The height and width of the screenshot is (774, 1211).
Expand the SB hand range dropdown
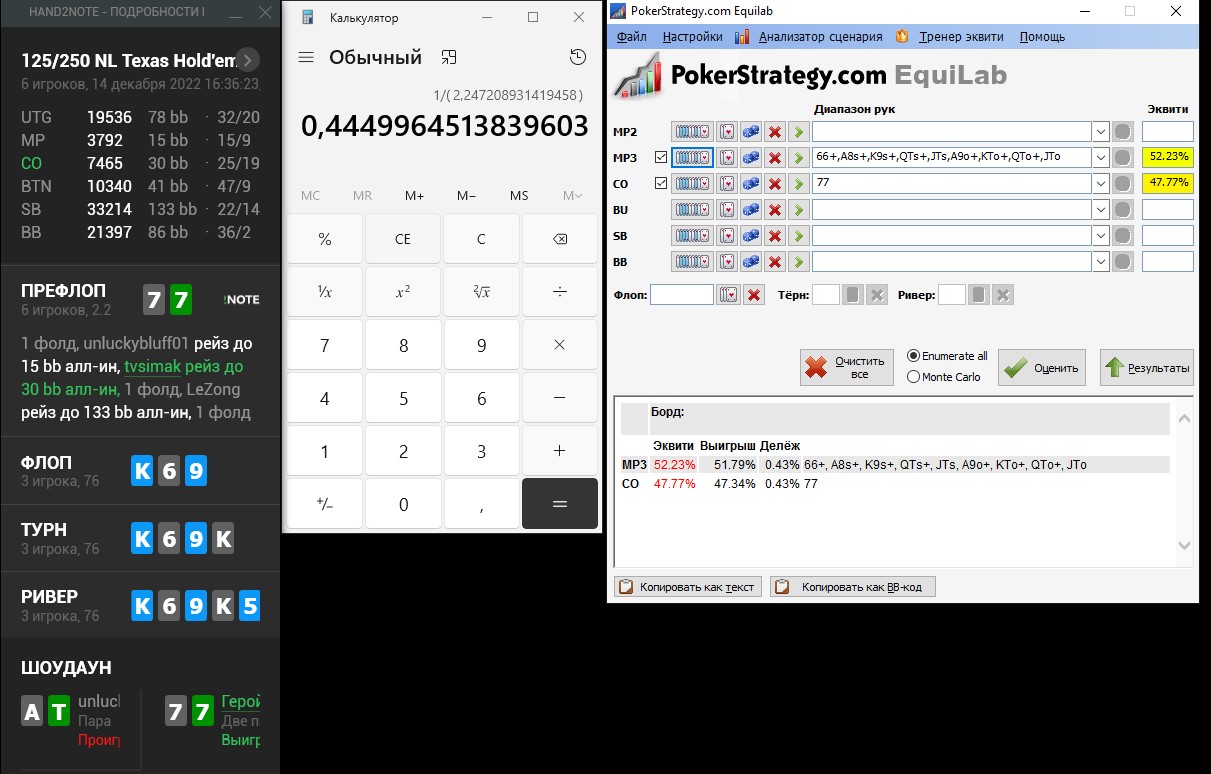[x=1101, y=236]
